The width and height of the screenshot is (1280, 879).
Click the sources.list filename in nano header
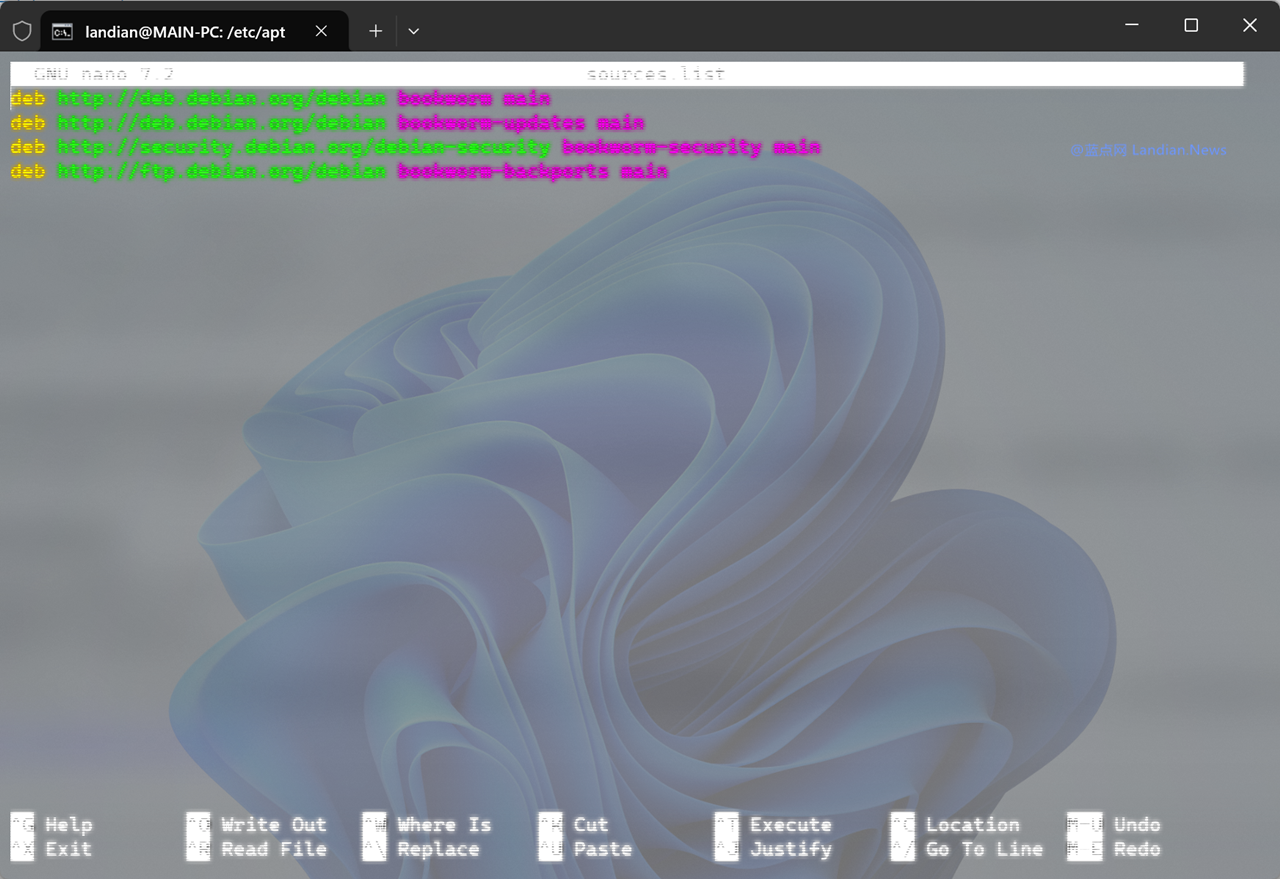(x=655, y=74)
